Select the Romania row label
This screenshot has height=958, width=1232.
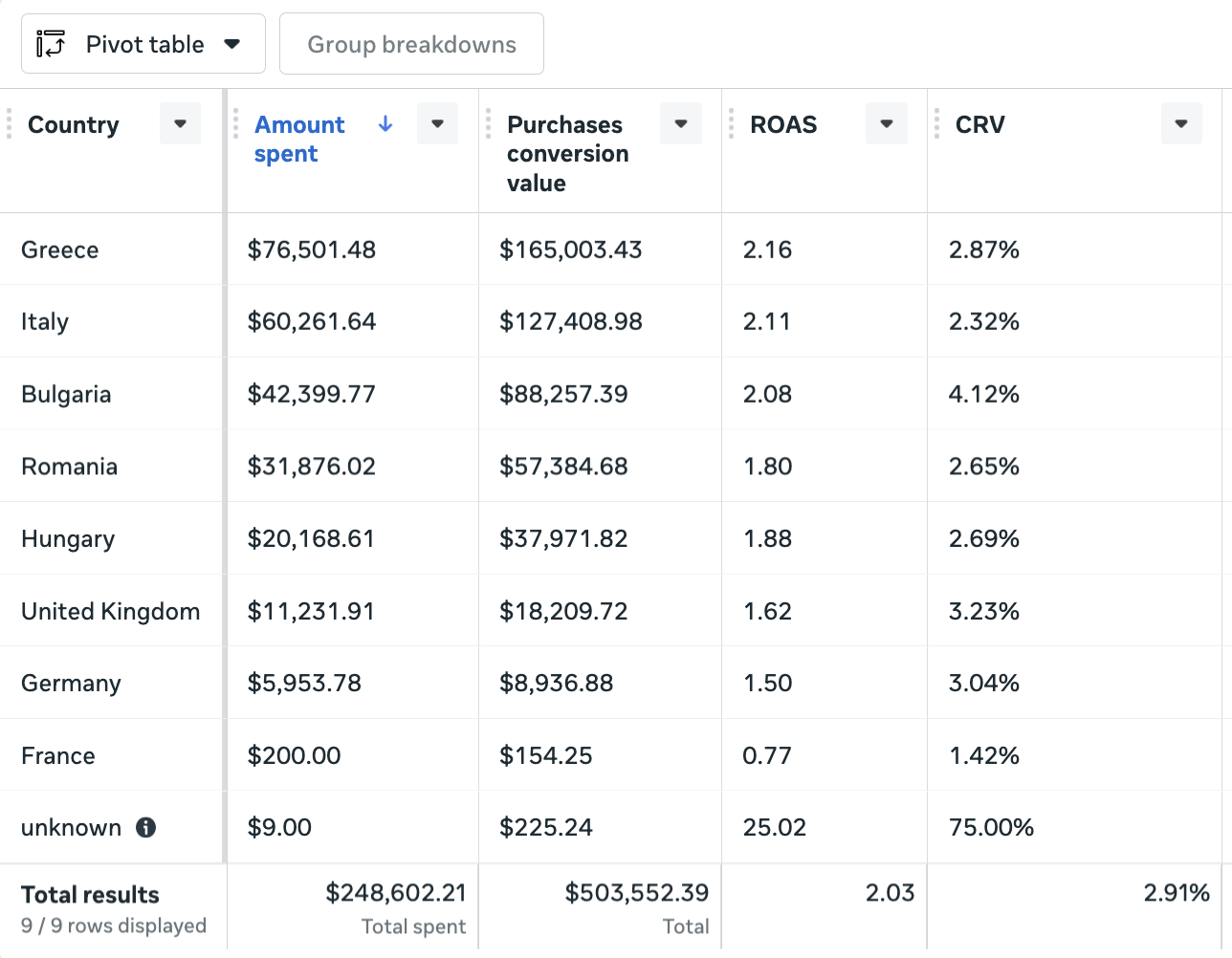point(70,467)
